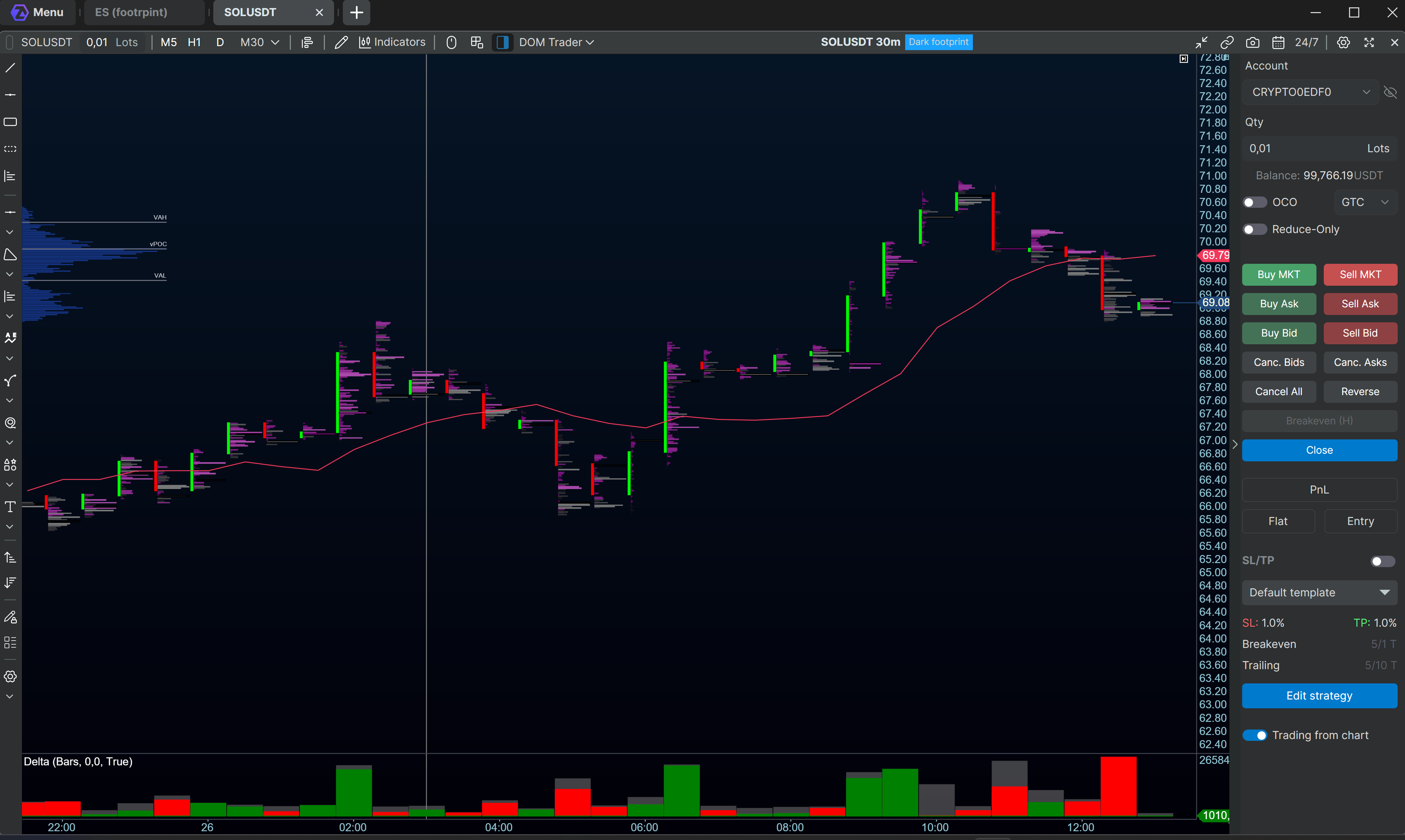Click the 24/7 session toggle
1405x840 pixels.
[1307, 42]
